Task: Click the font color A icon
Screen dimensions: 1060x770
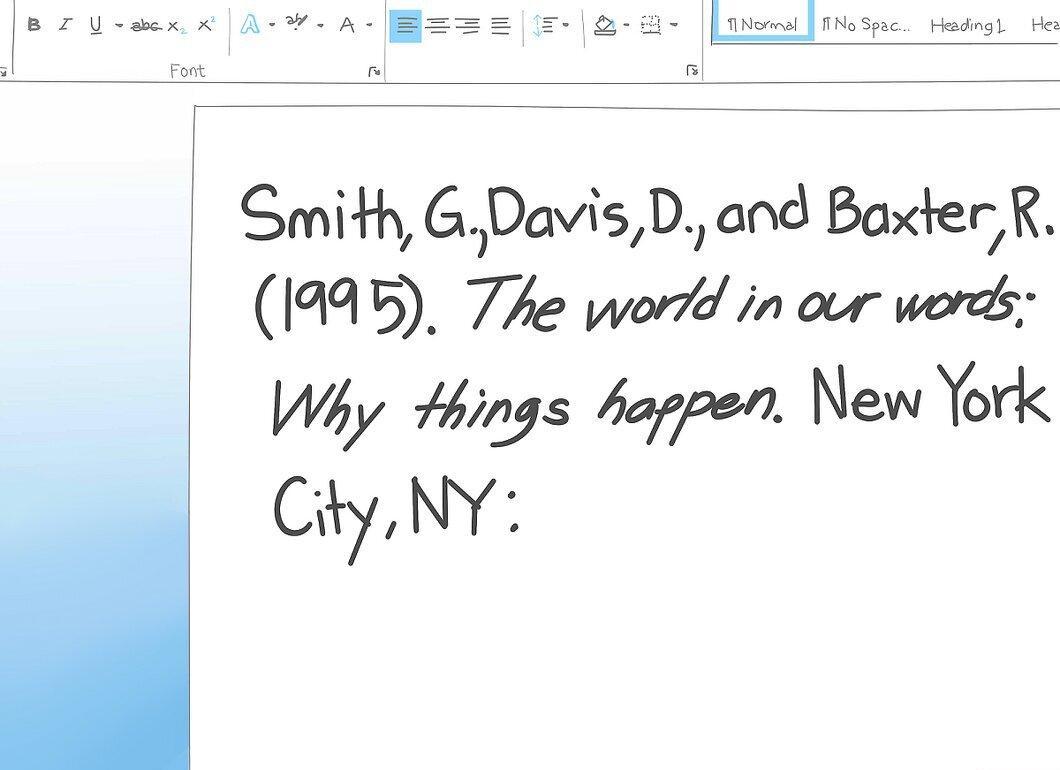Action: tap(347, 26)
